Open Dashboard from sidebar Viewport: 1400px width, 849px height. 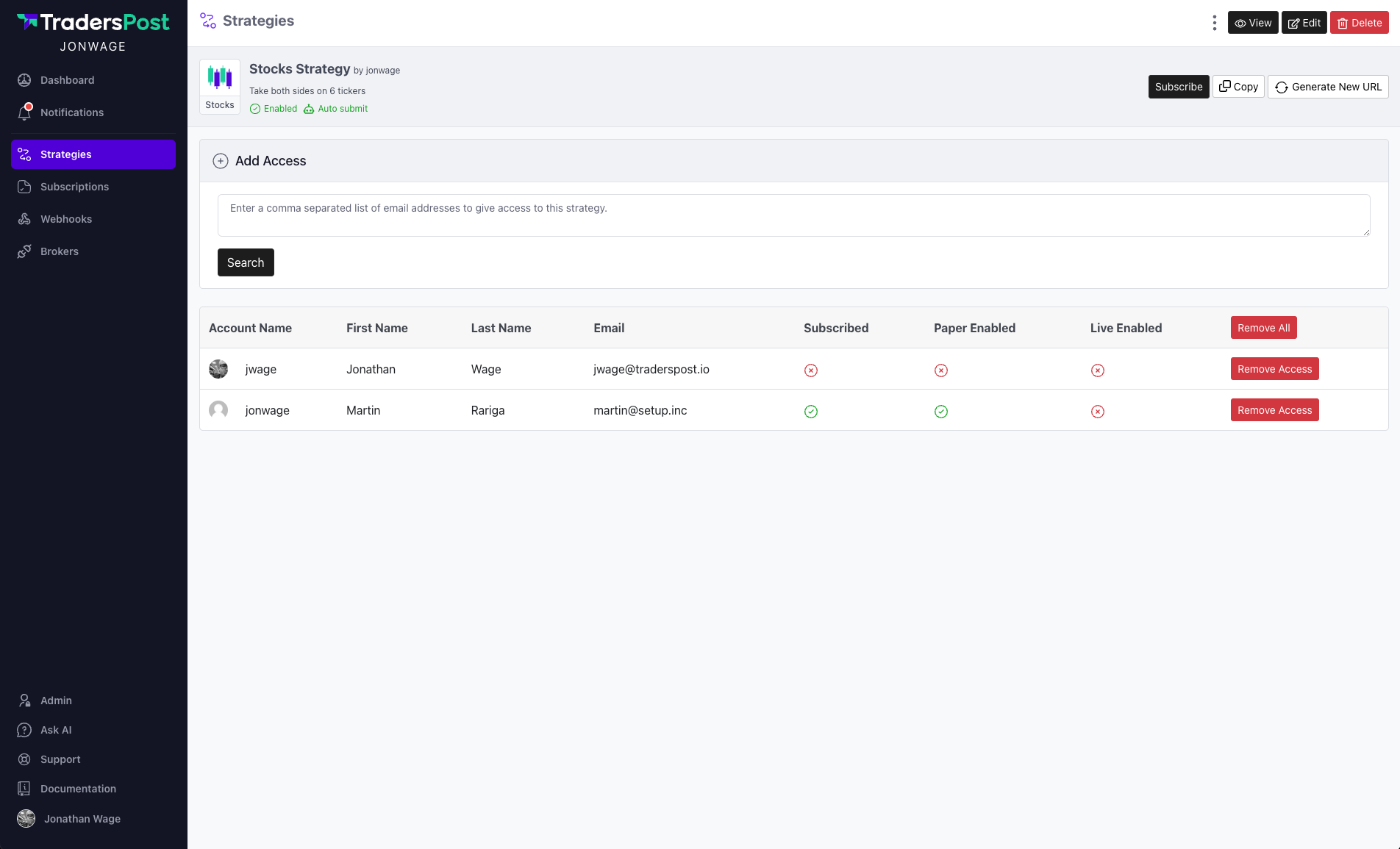(x=93, y=80)
